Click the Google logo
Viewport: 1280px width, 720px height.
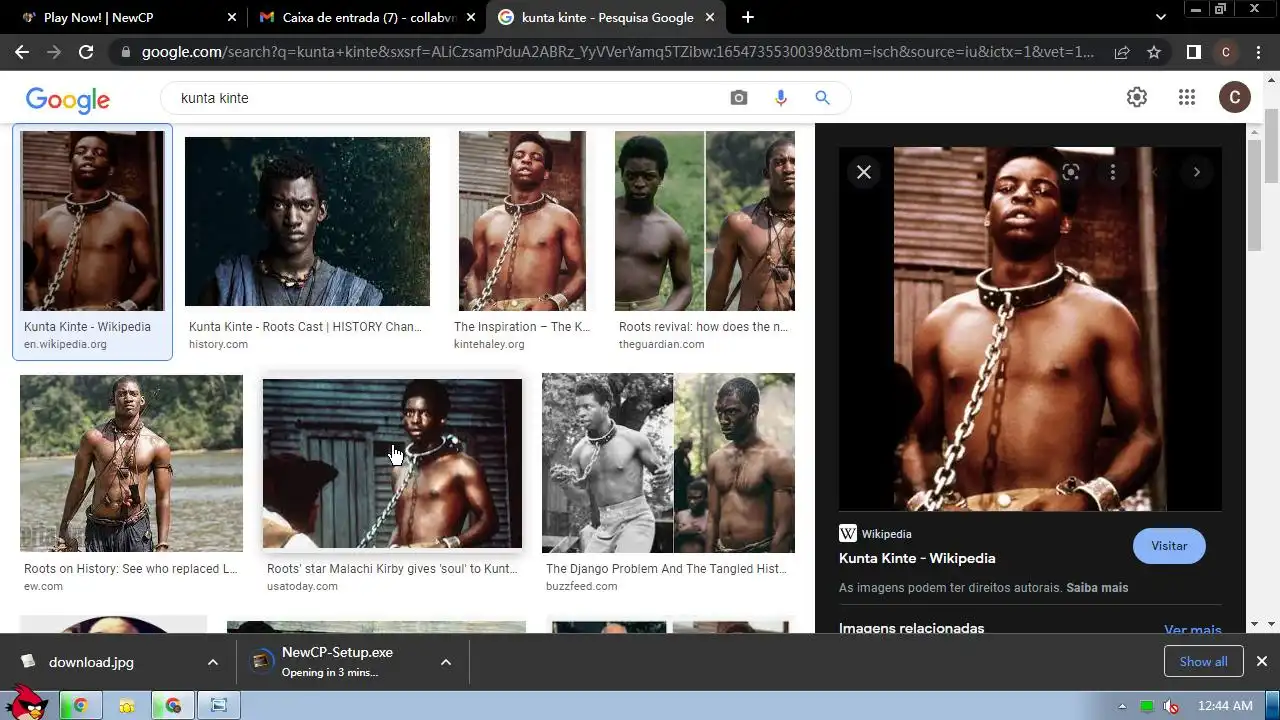[68, 99]
